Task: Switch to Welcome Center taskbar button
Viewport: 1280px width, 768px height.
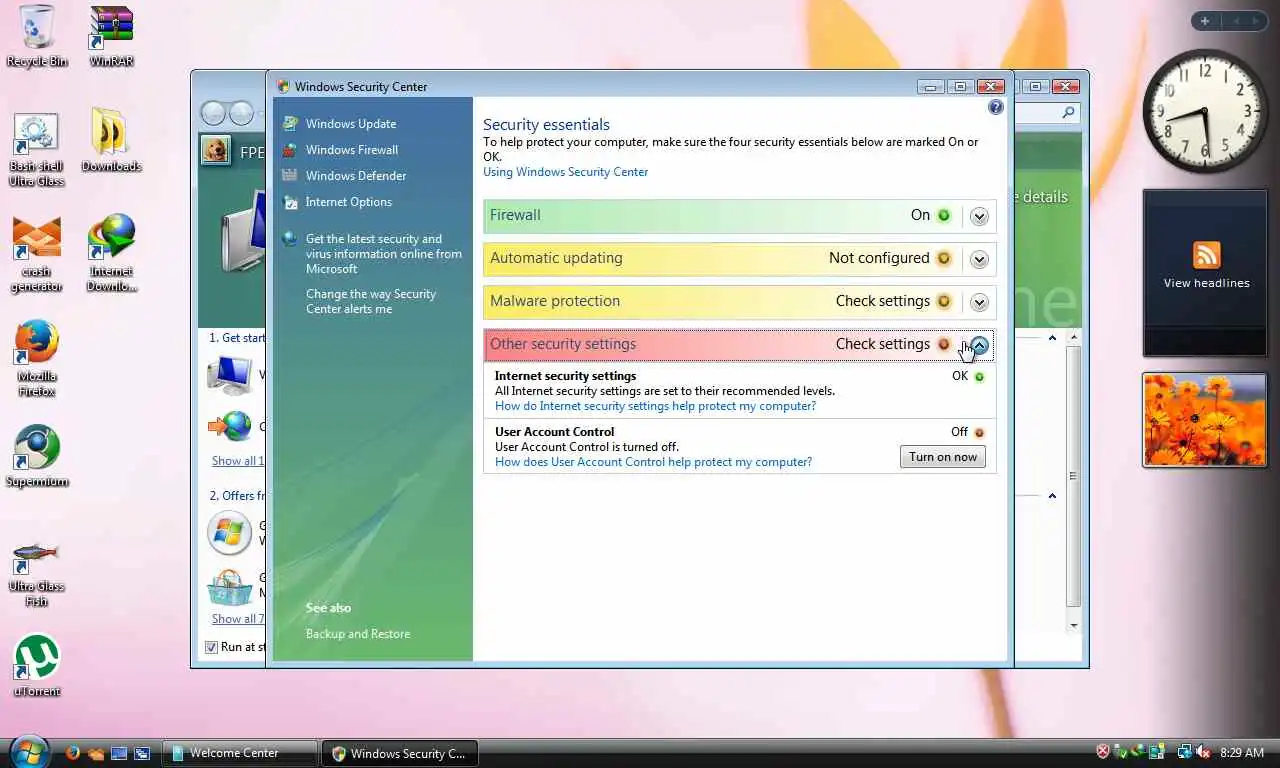Action: tap(241, 753)
